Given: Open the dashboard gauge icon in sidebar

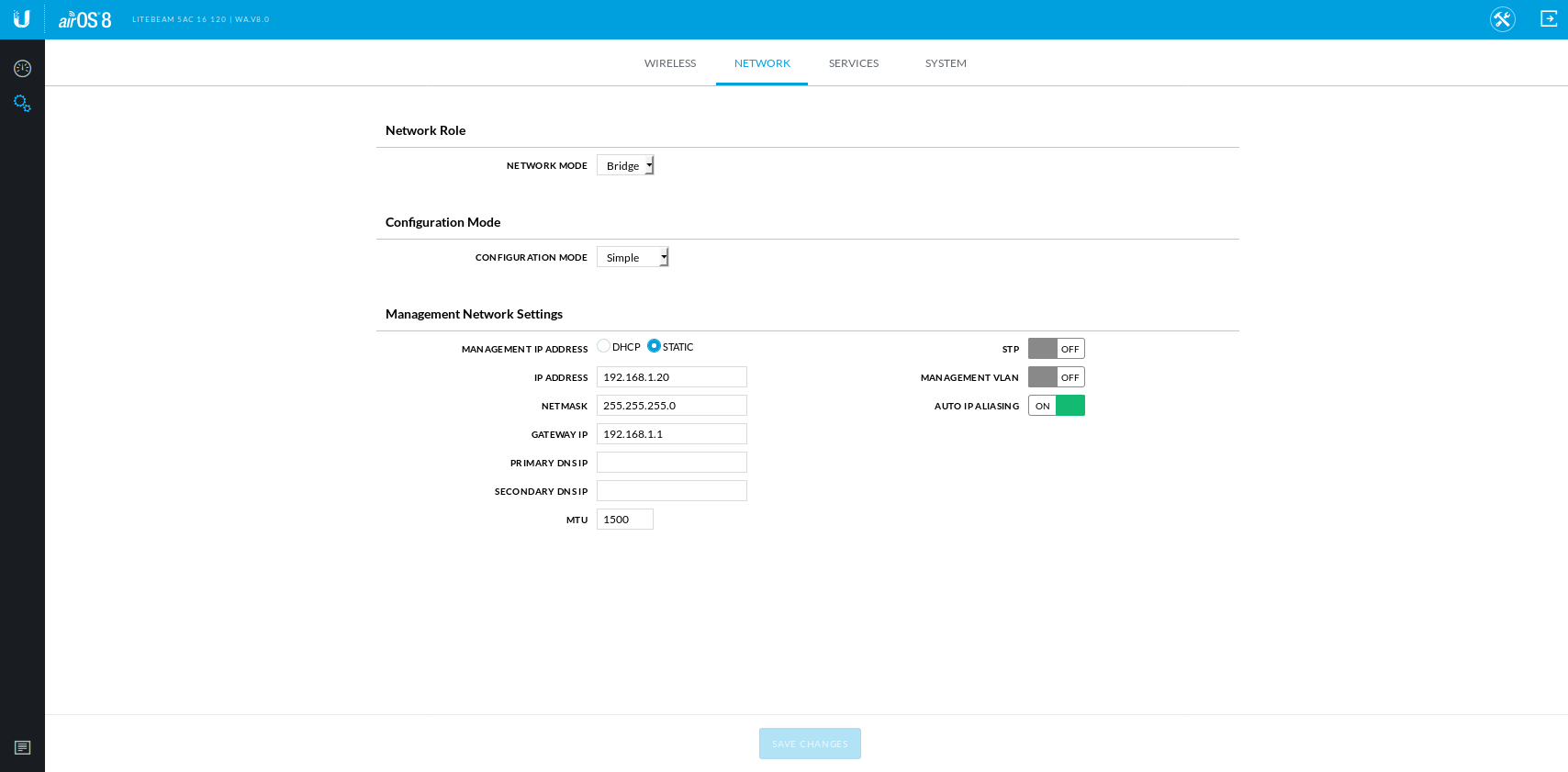Looking at the screenshot, I should click(22, 68).
